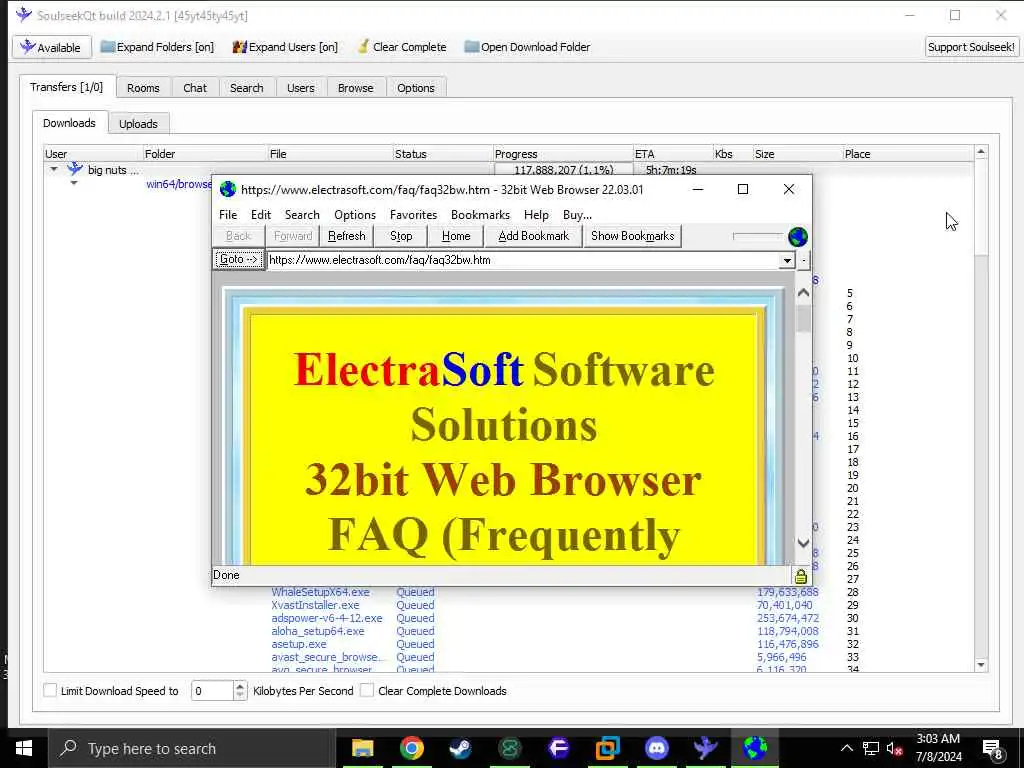Open Edit menu in 32bit Web Browser
The width and height of the screenshot is (1024, 768).
[261, 215]
